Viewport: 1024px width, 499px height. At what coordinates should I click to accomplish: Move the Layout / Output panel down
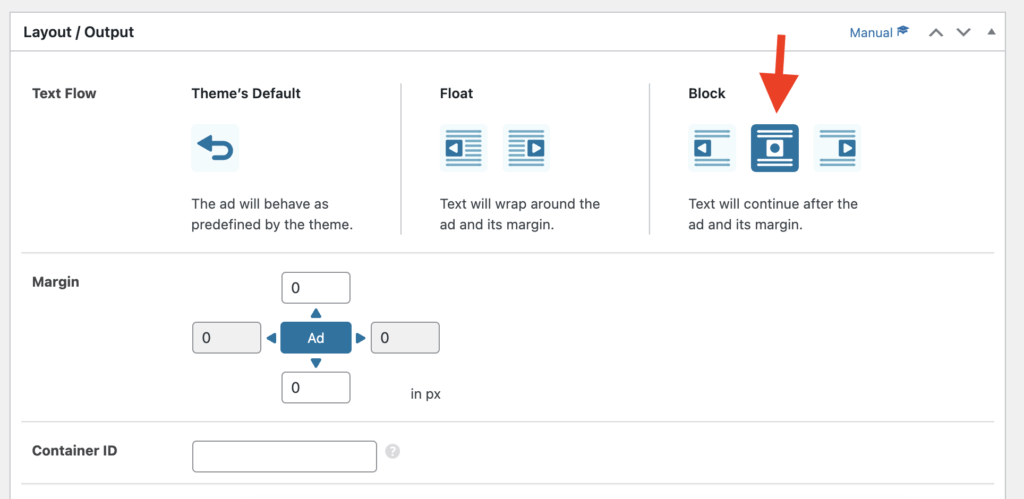[x=964, y=32]
